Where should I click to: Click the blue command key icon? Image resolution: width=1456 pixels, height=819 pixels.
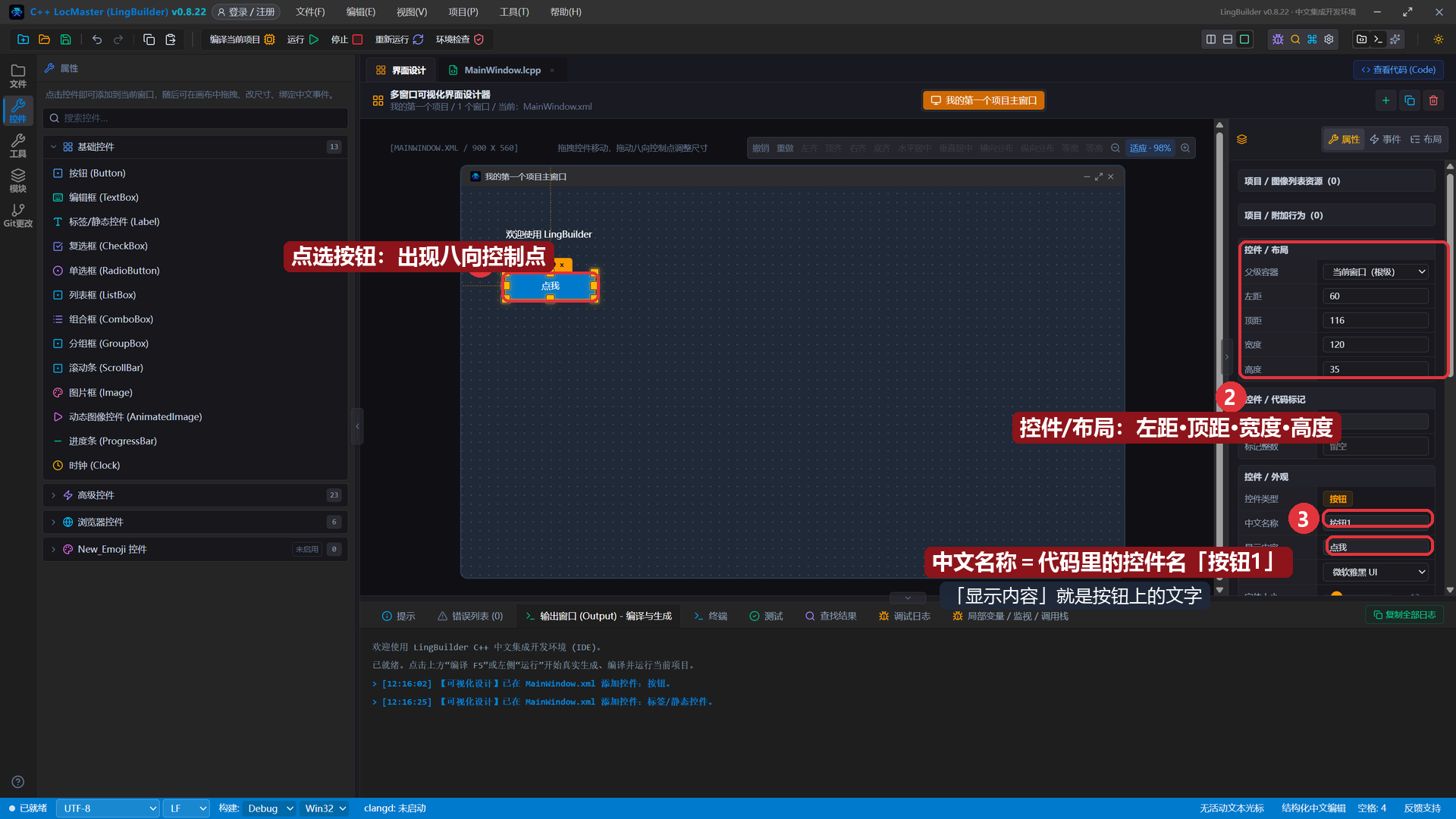(1312, 39)
